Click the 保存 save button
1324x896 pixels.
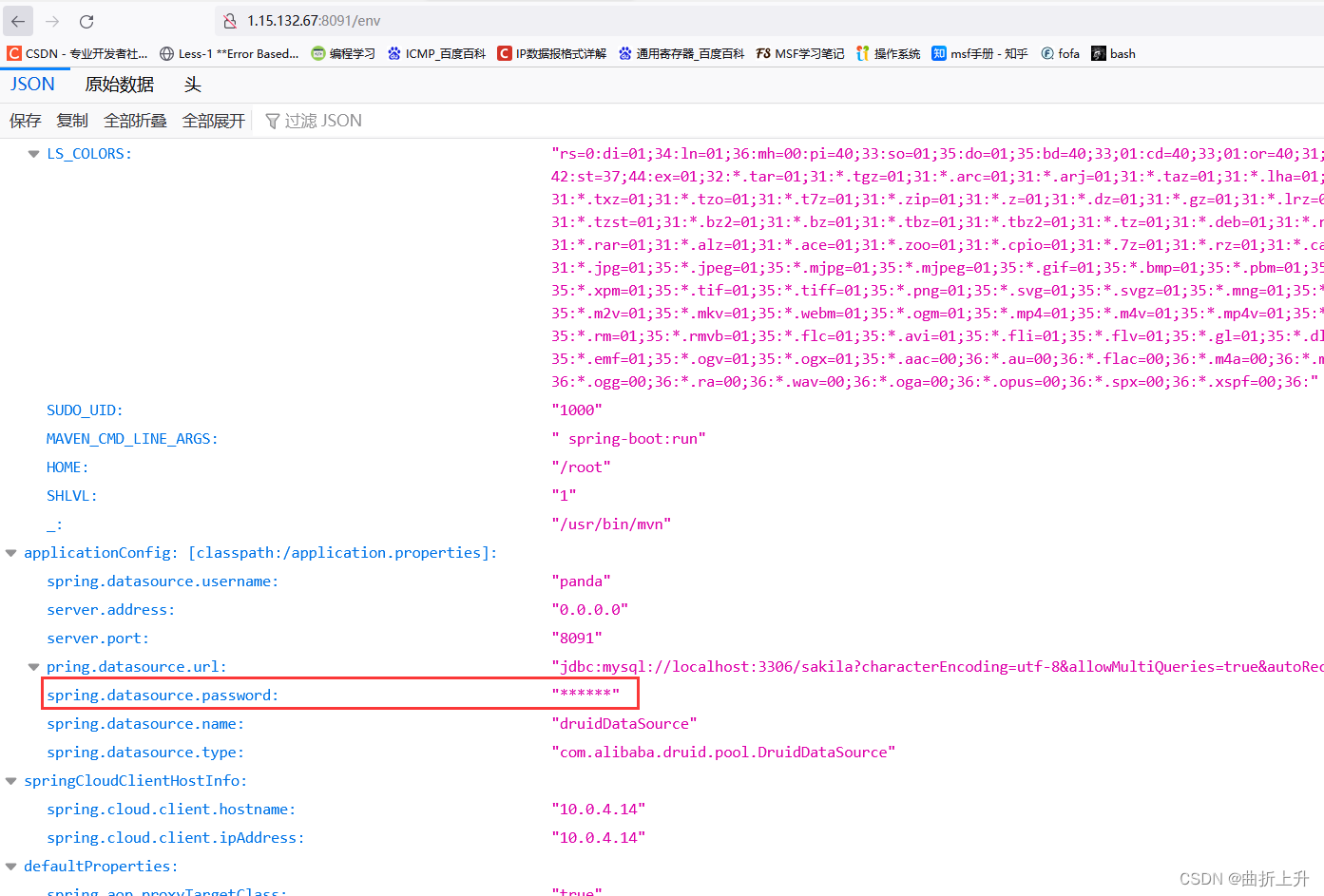[x=26, y=121]
